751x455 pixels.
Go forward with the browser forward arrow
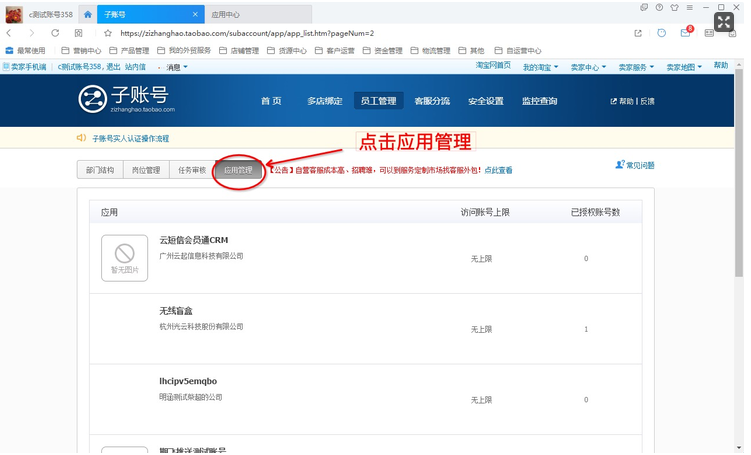[32, 33]
